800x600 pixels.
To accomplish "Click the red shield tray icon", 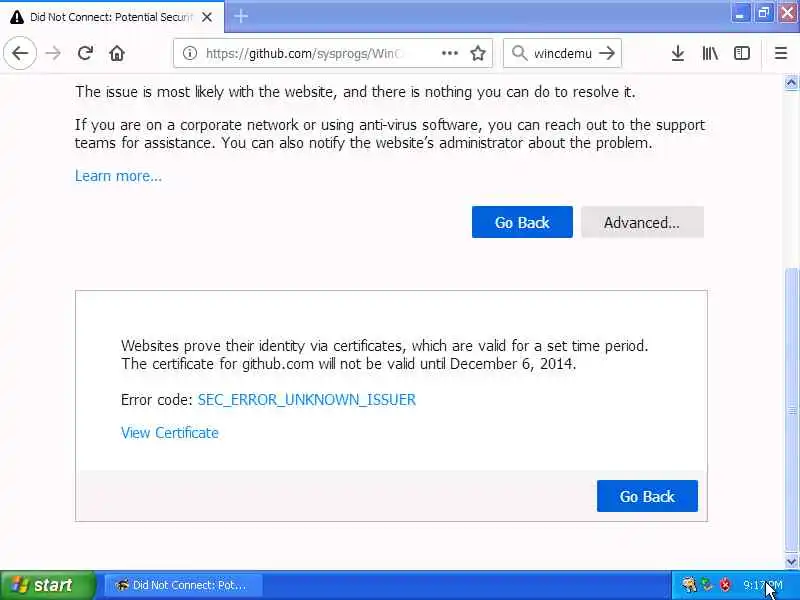I will [x=725, y=585].
